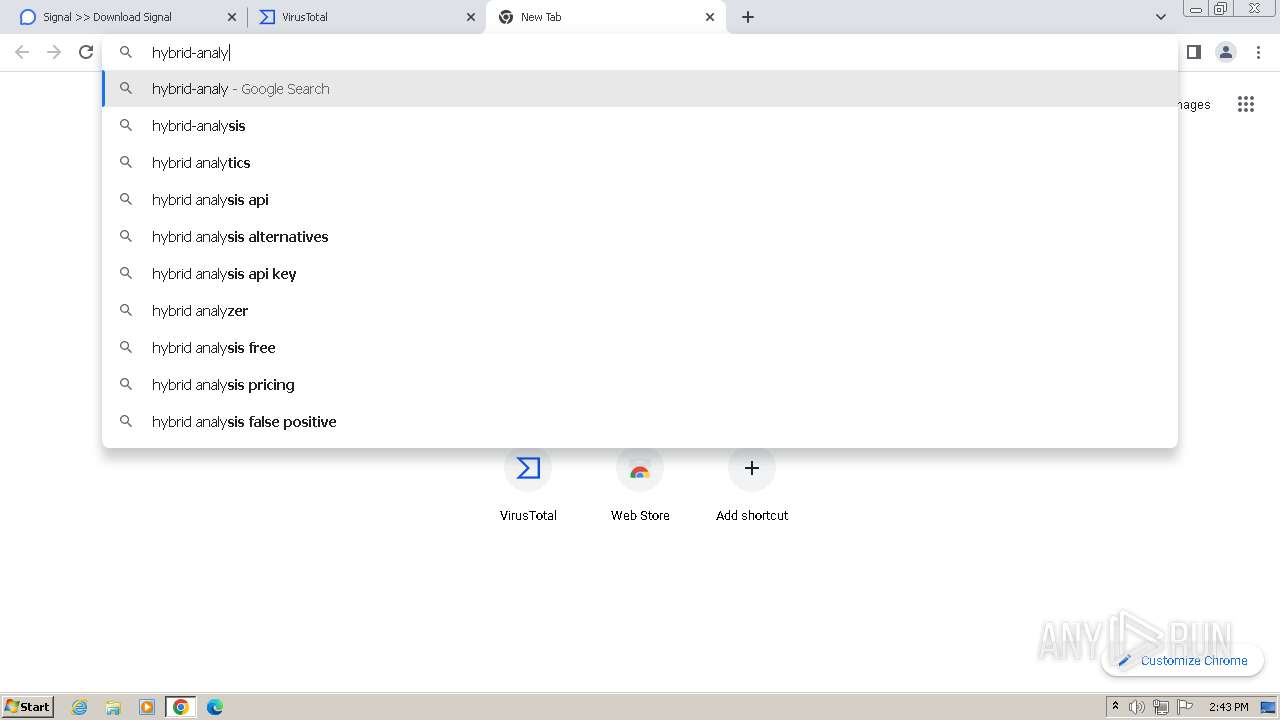Open a new browser tab with plus button
This screenshot has width=1280, height=720.
click(748, 17)
